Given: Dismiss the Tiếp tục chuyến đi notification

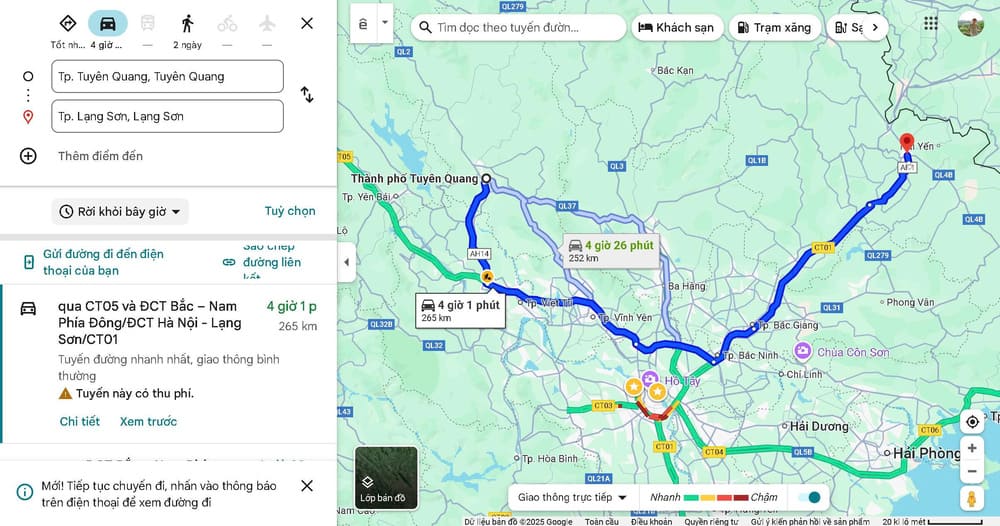Looking at the screenshot, I should [x=307, y=486].
